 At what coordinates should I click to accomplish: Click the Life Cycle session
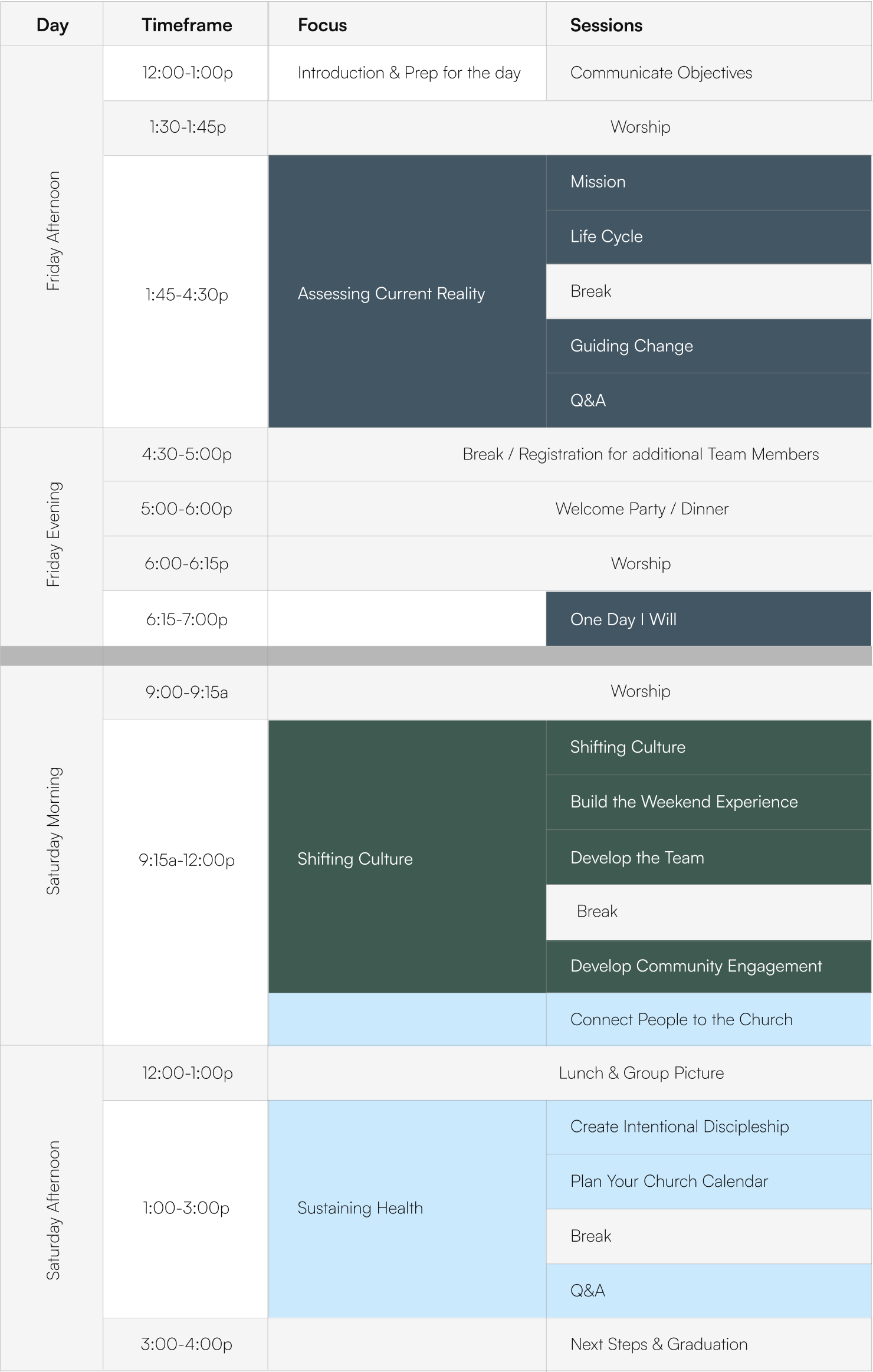click(x=709, y=237)
